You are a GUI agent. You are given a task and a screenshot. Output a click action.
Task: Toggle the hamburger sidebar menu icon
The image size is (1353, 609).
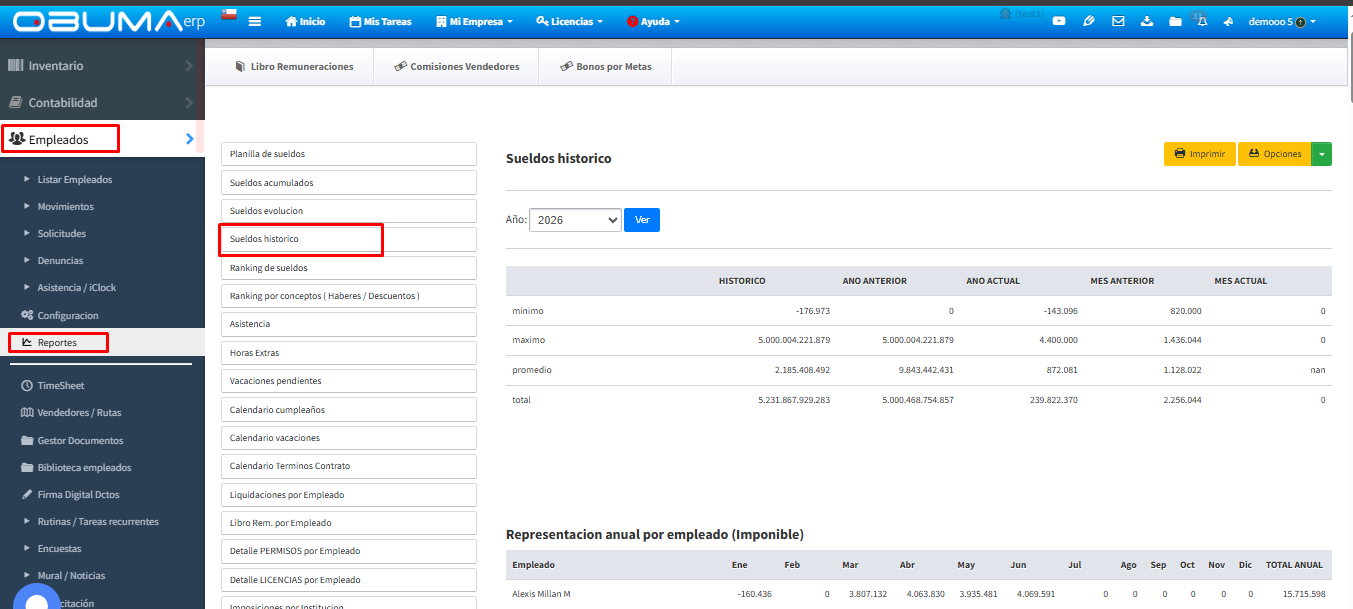point(255,21)
